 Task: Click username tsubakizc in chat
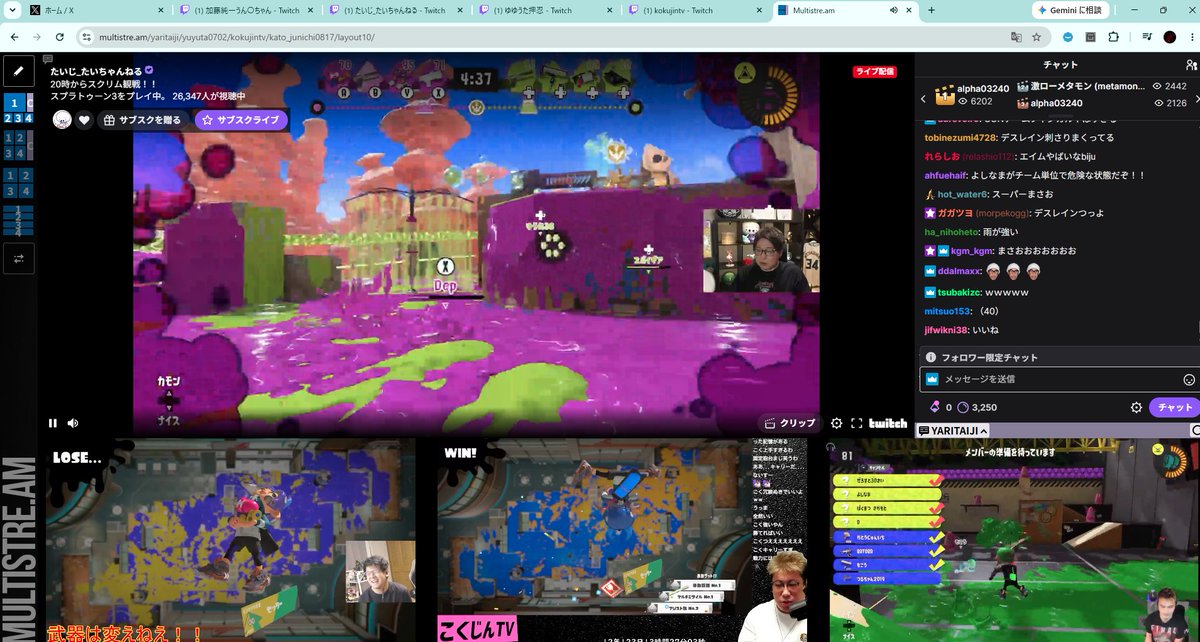point(960,292)
